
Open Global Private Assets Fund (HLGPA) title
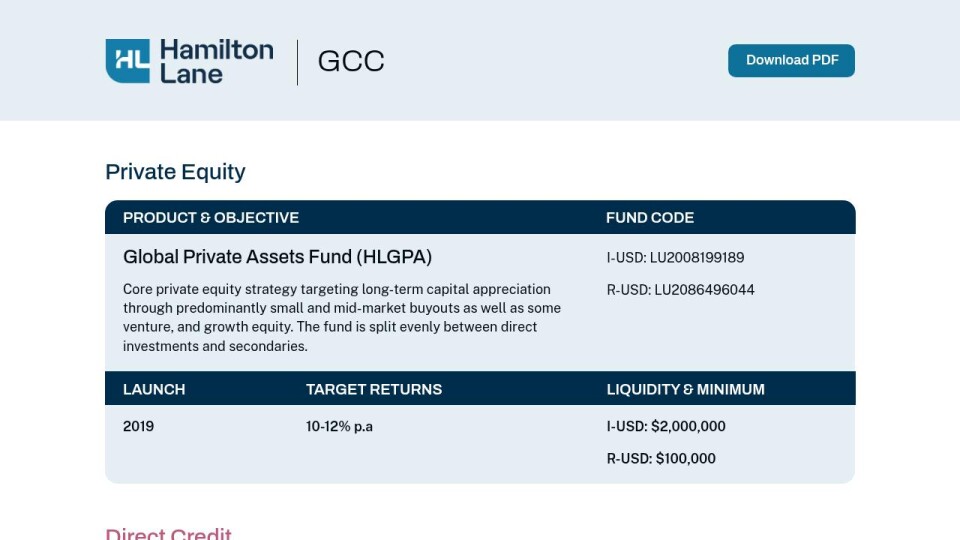pos(277,257)
